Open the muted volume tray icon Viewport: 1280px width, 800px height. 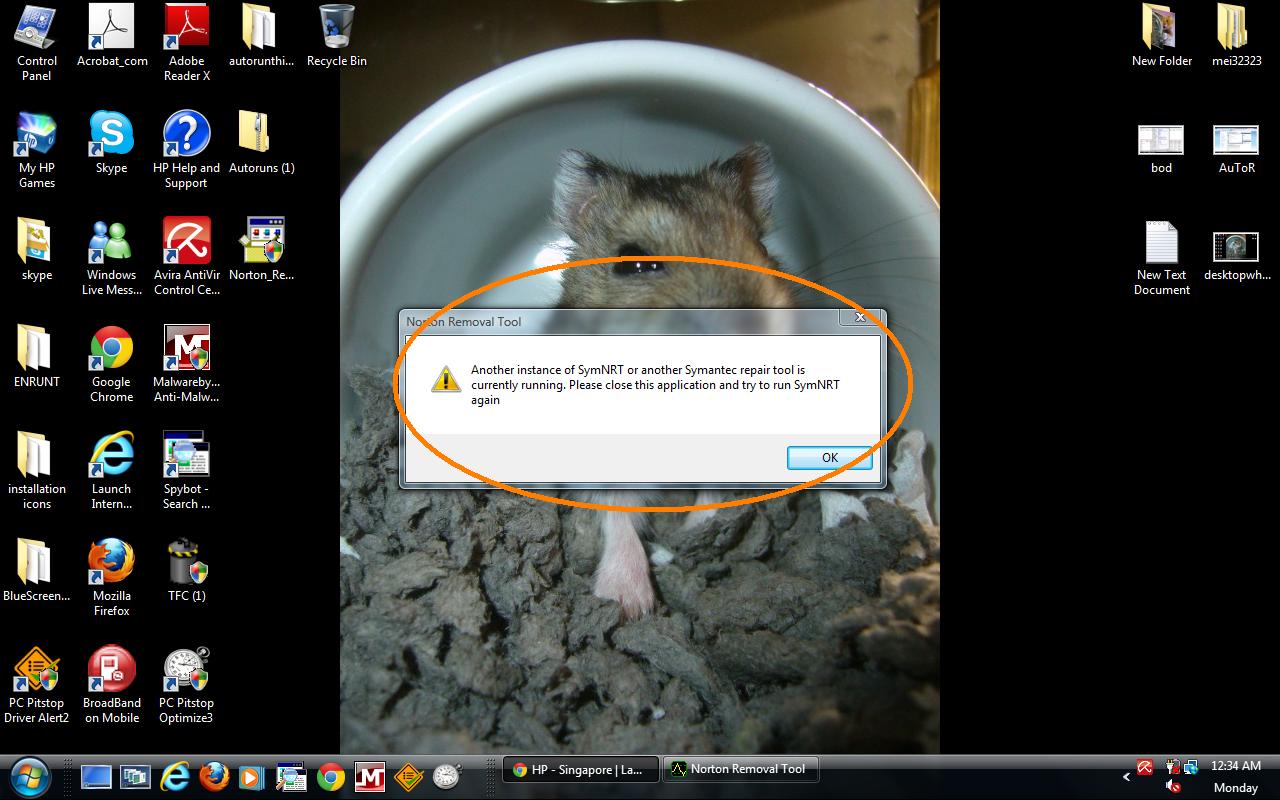[1174, 787]
